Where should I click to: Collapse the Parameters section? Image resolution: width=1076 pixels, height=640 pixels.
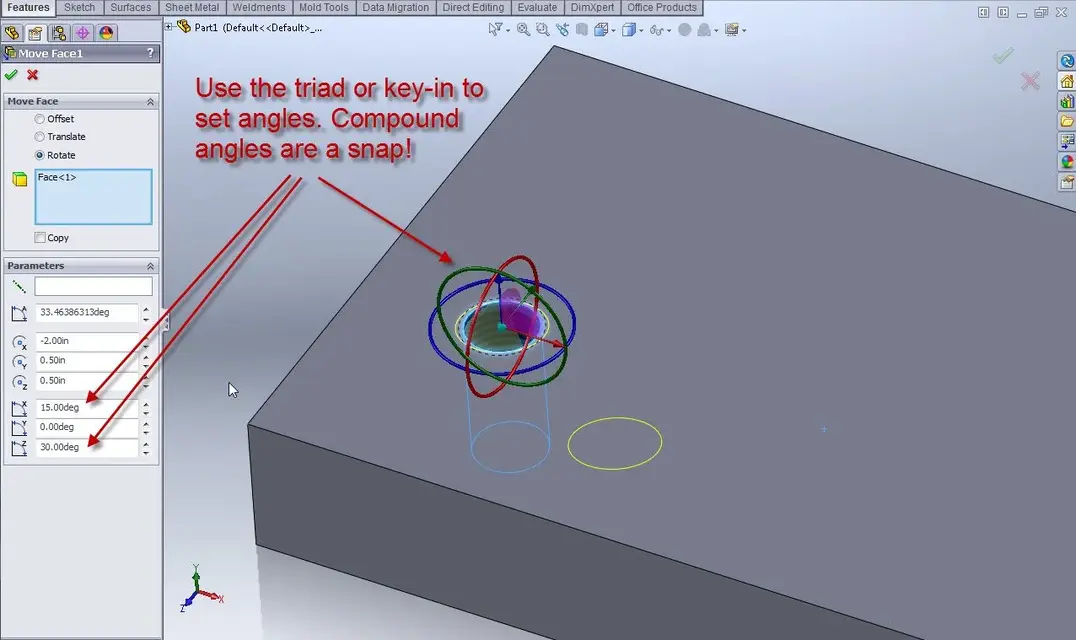coord(150,265)
